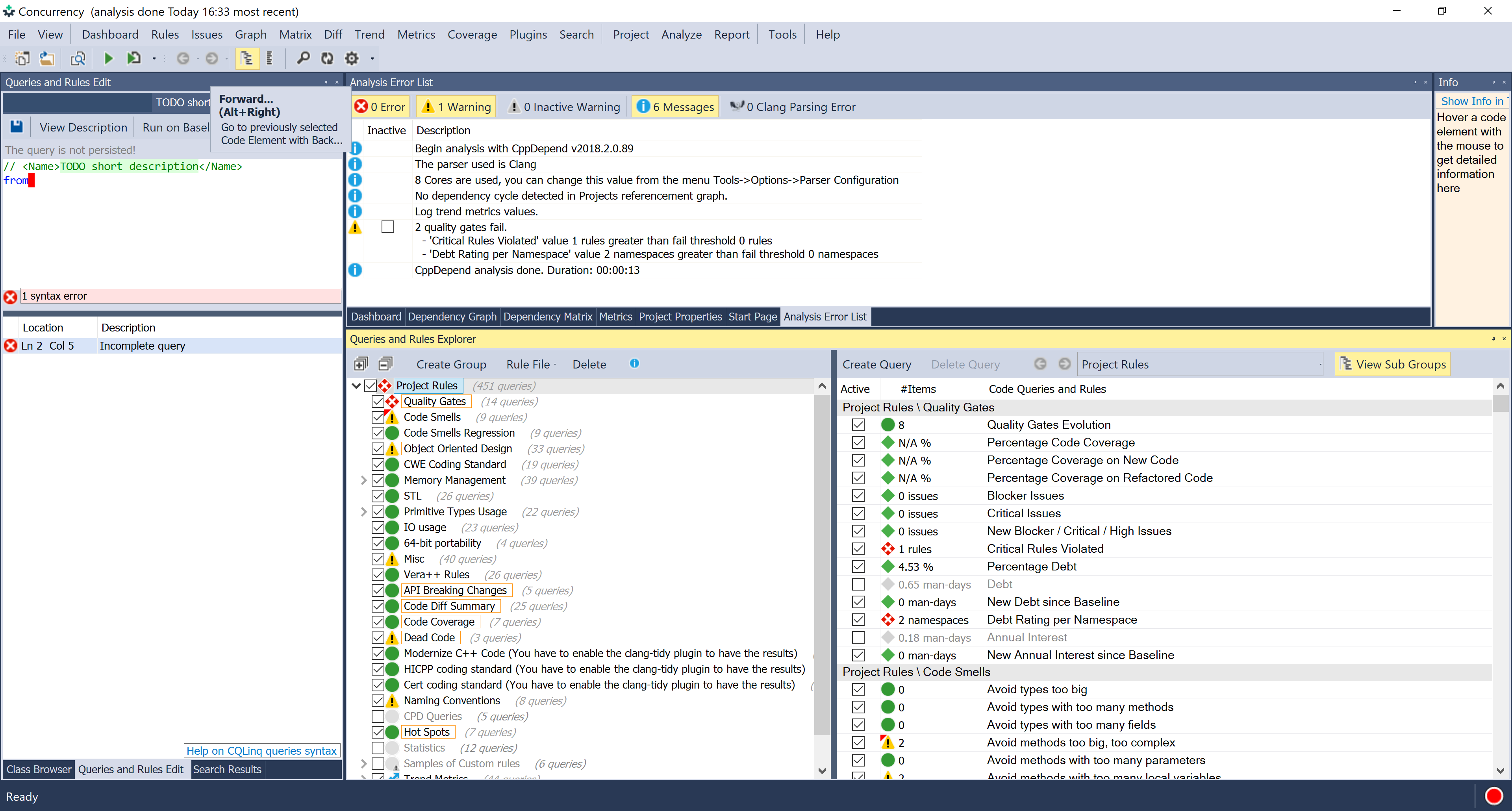
Task: Open the Trend menu
Action: point(369,35)
